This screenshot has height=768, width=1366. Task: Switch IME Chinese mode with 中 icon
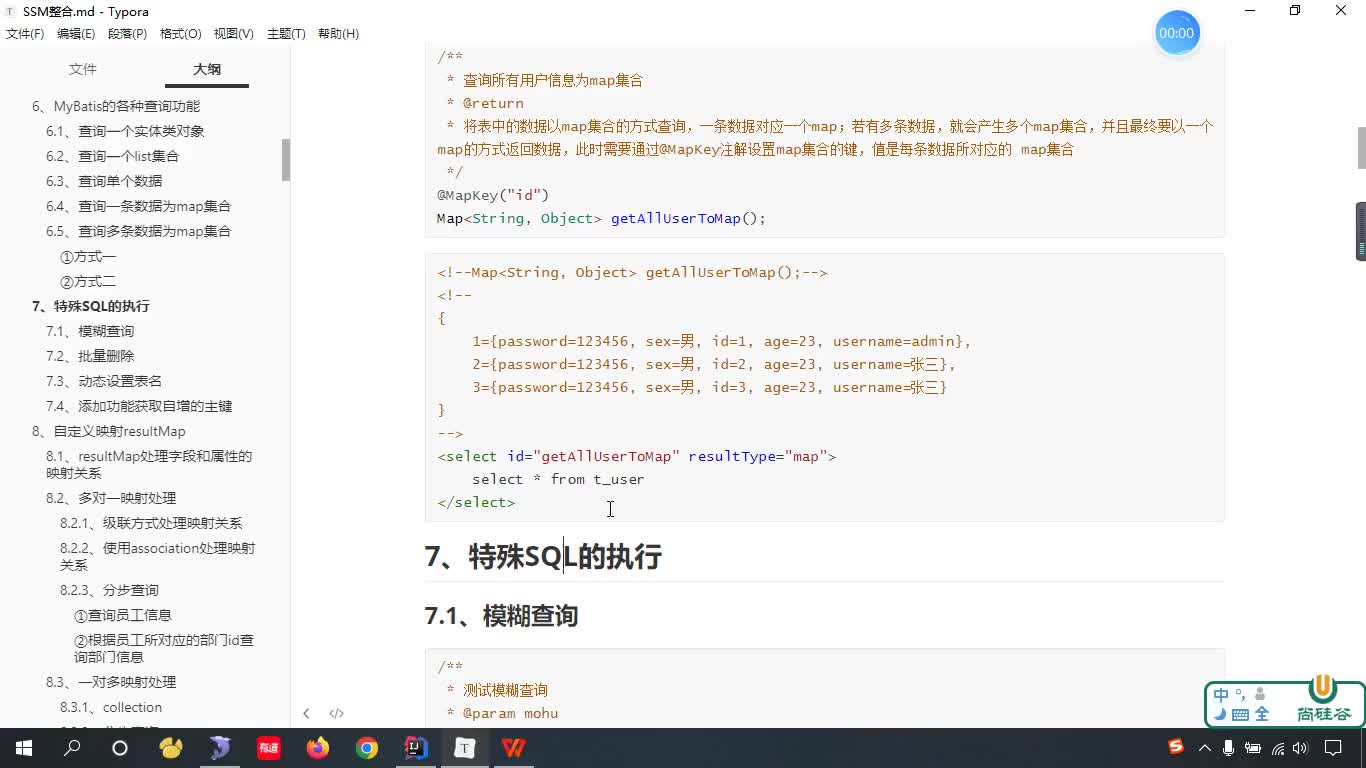1221,694
